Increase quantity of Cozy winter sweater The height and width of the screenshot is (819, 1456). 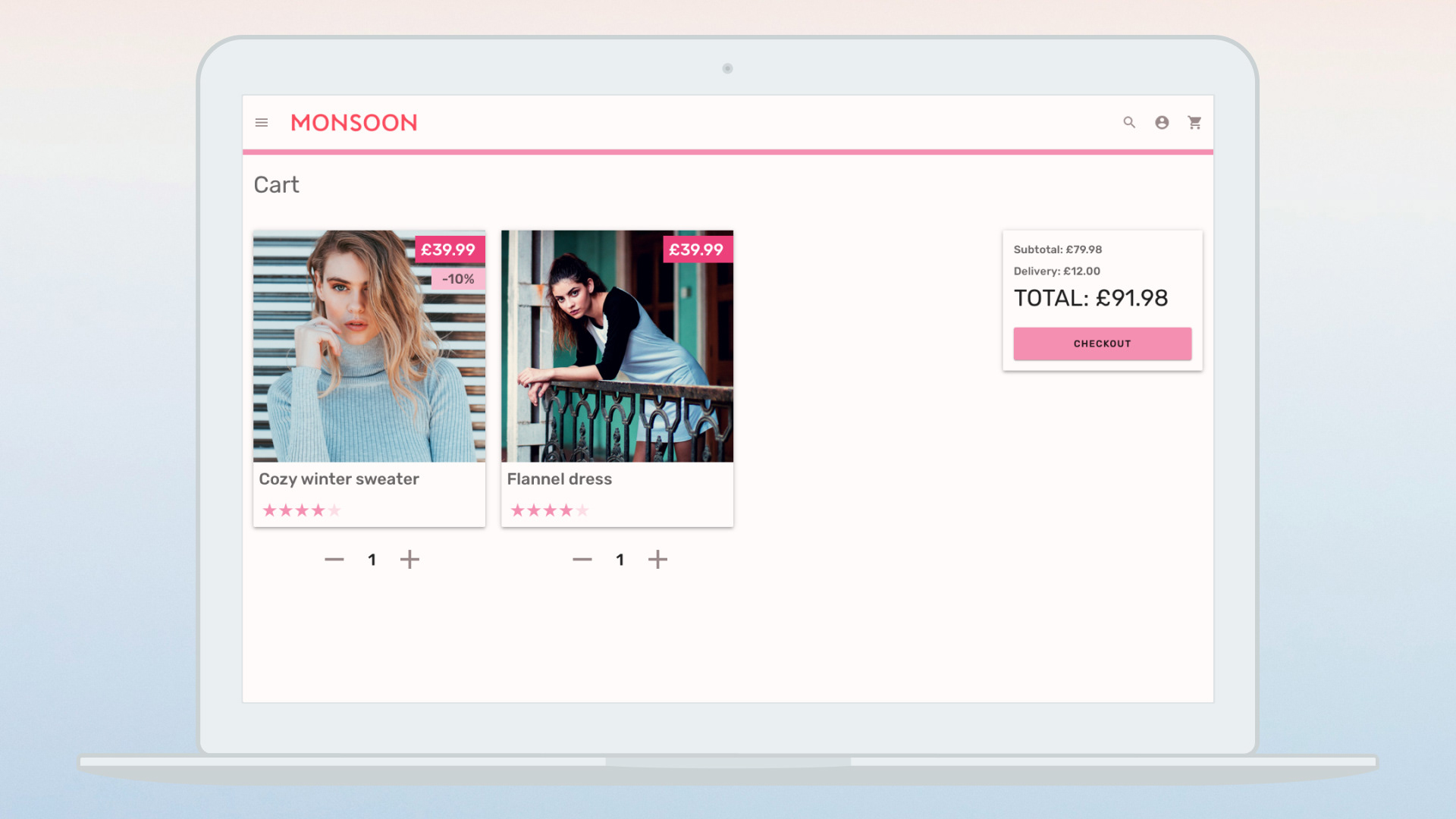tap(409, 560)
